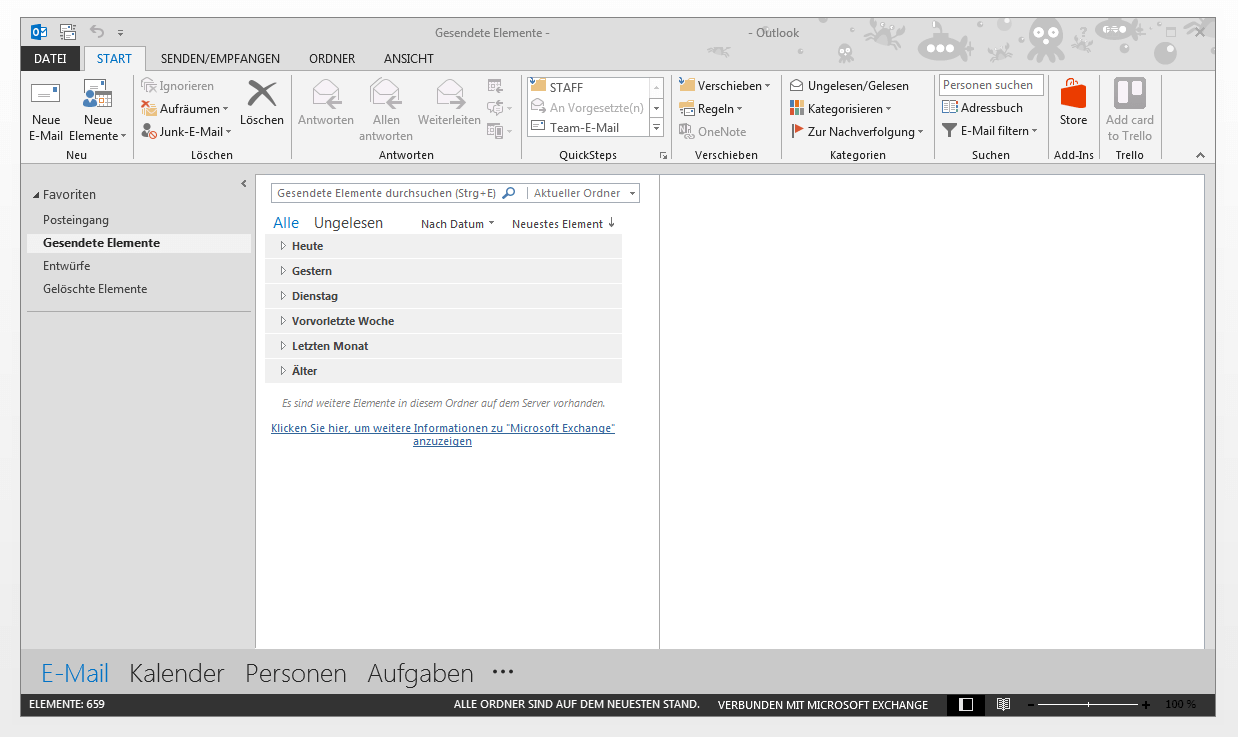This screenshot has width=1238, height=737.
Task: Open the Customize Quick Access Toolbar dropdown
Action: [x=121, y=33]
